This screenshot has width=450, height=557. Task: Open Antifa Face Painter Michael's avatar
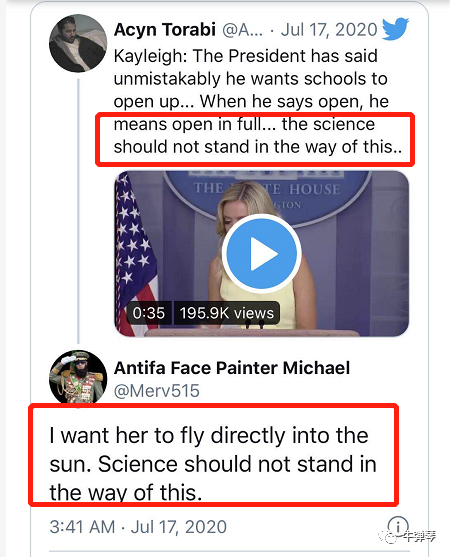click(78, 377)
